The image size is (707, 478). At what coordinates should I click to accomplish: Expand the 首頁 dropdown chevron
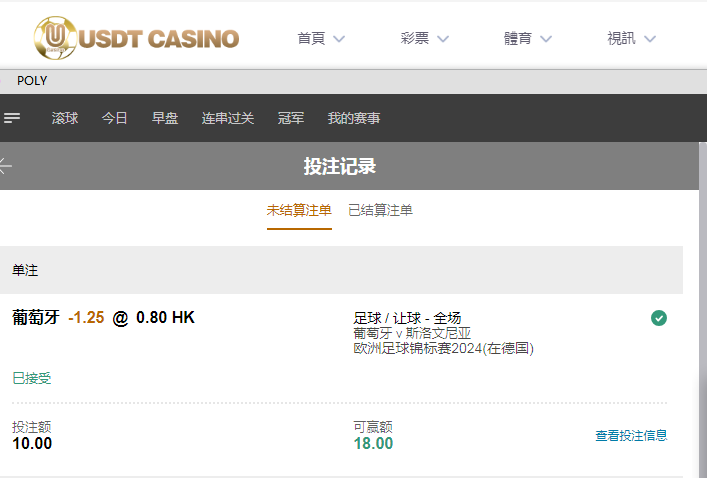tap(339, 39)
